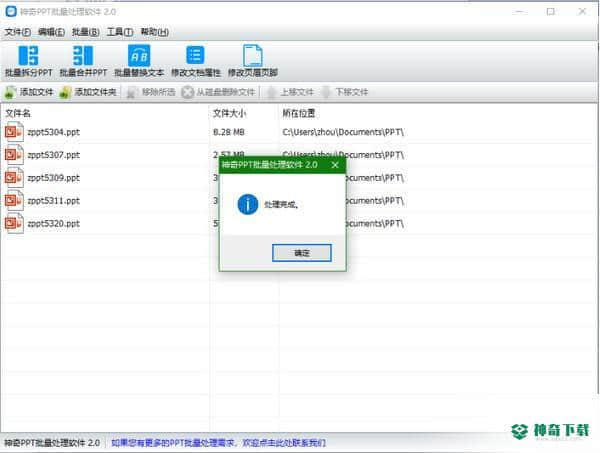
Task: Click 处理完成 message text in dialog
Action: pos(281,205)
